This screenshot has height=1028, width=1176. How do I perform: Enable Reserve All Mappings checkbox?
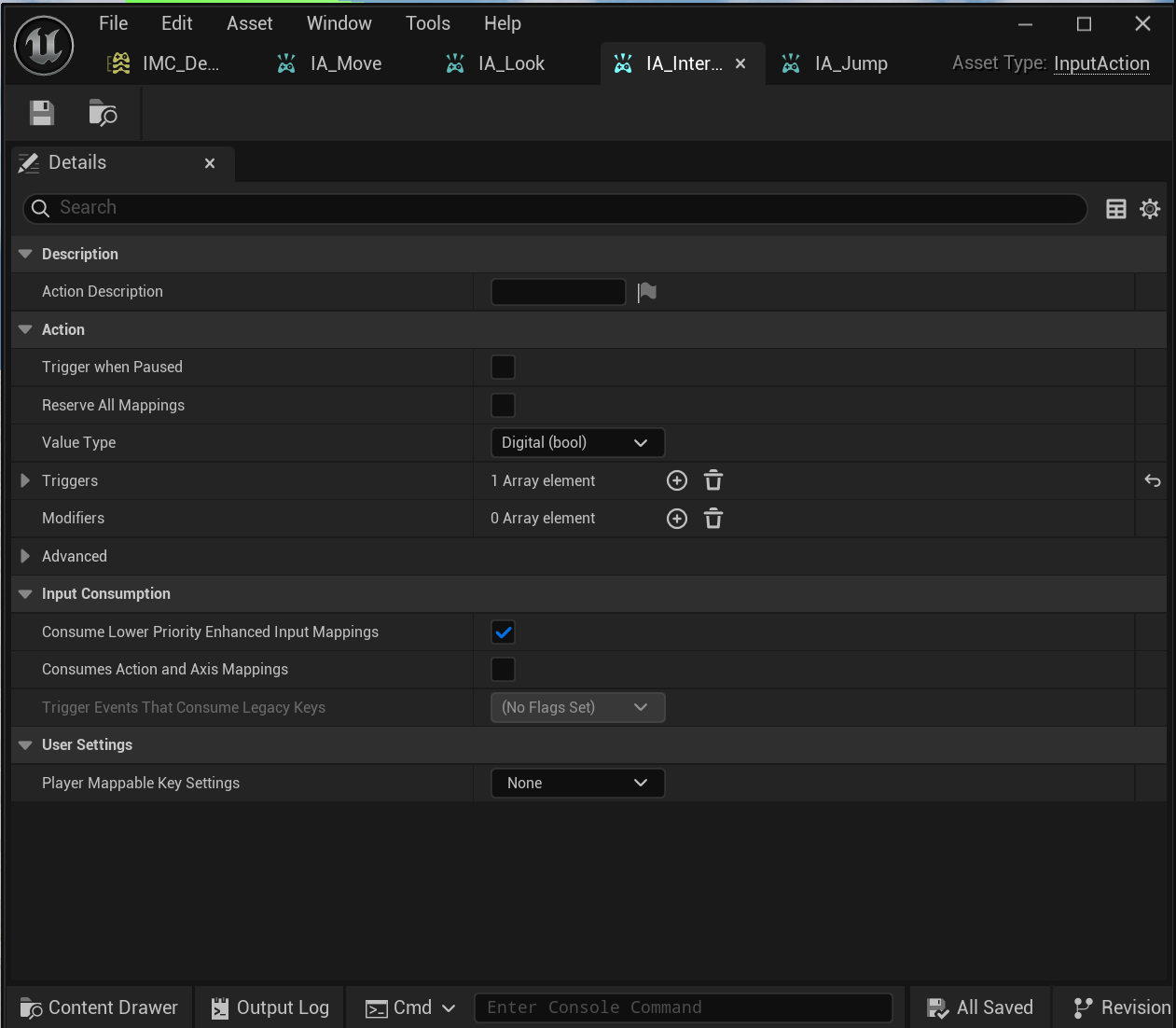(x=503, y=405)
